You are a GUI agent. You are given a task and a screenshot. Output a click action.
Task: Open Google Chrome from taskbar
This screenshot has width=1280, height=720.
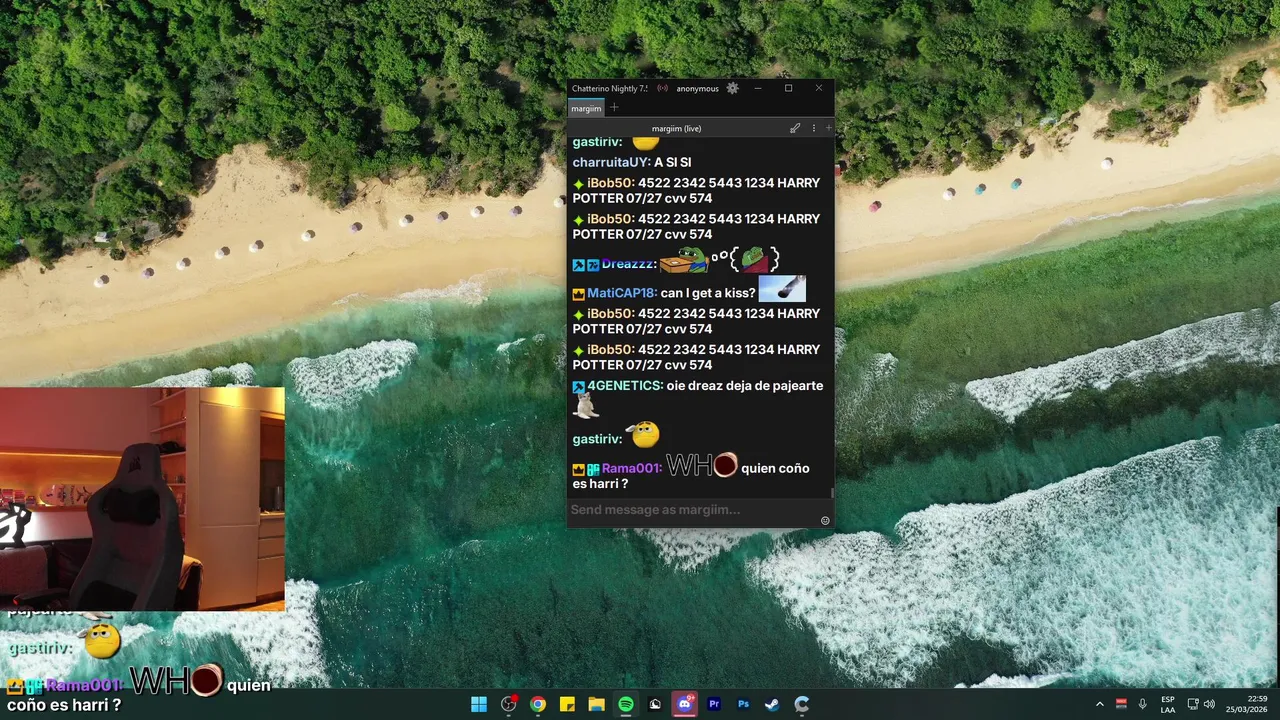pos(538,704)
